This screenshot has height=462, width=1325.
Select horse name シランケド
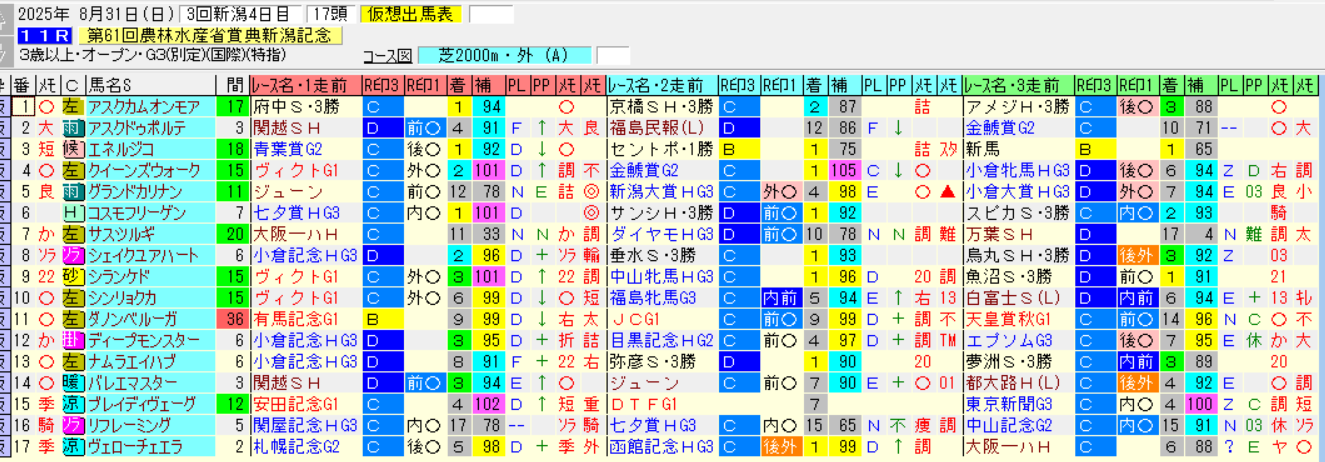pos(152,276)
